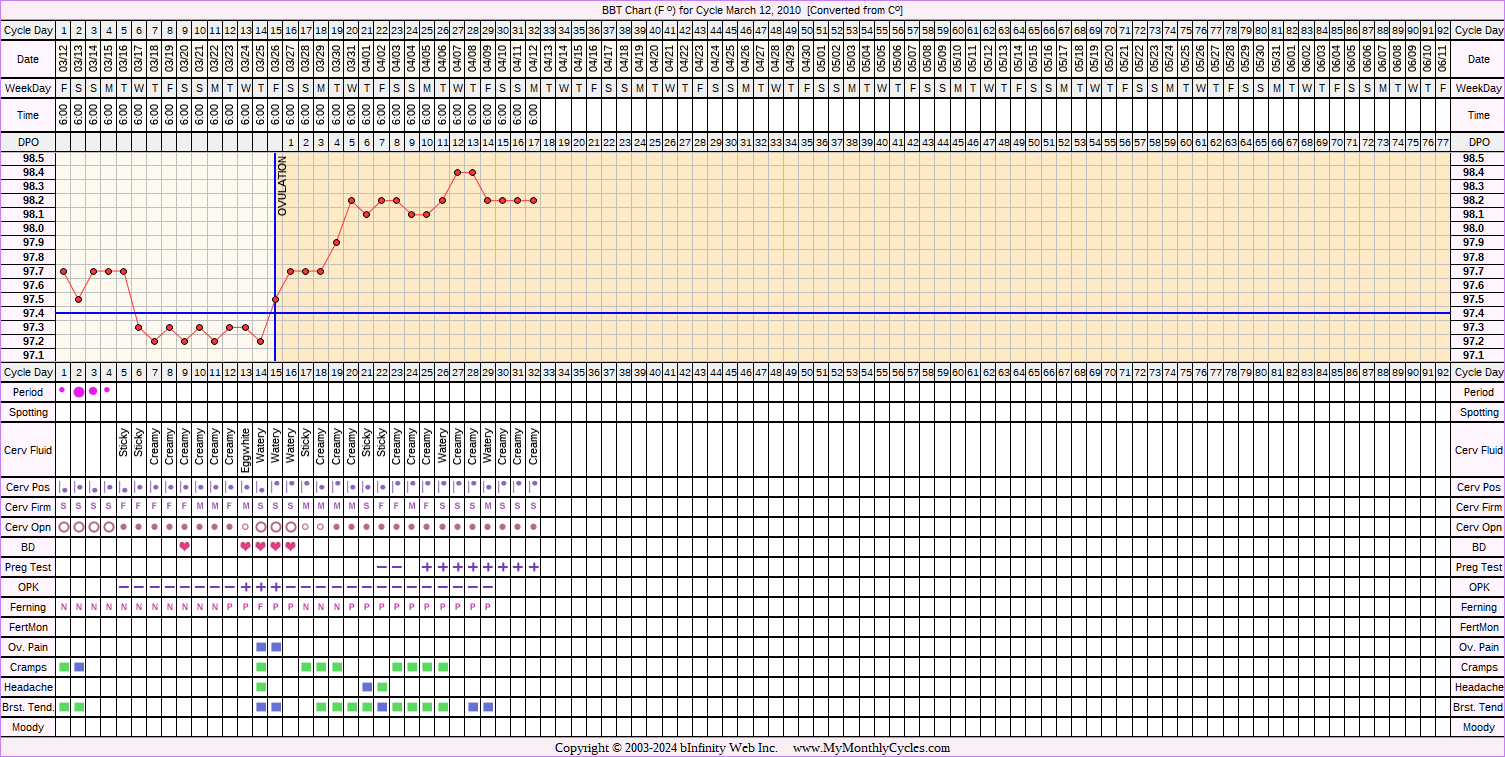Click the first positive pregnancy test plus sign
The image size is (1505, 757).
click(x=427, y=567)
